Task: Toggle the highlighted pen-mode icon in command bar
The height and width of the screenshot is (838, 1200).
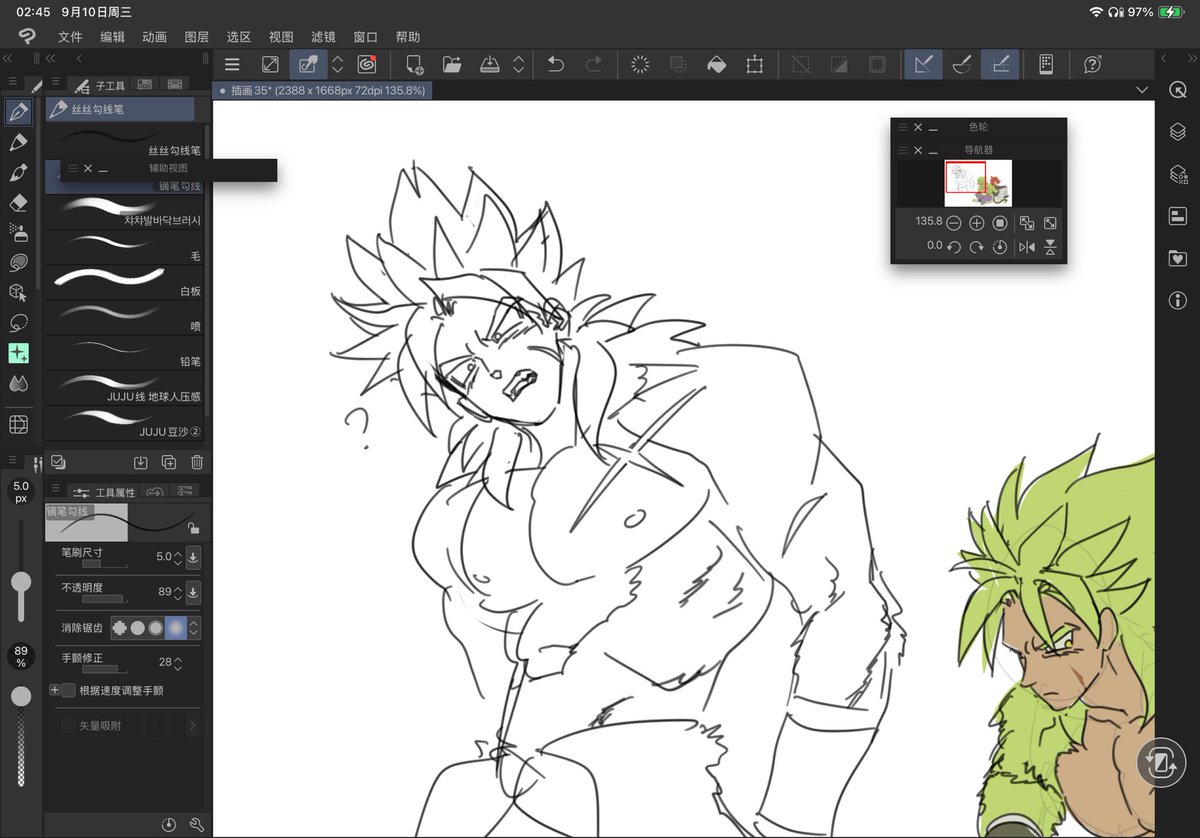Action: [x=308, y=64]
